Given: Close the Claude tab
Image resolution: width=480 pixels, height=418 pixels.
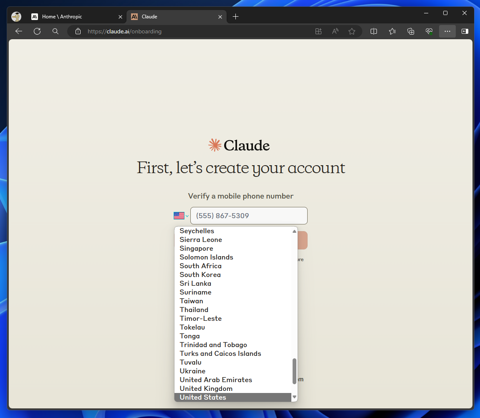Looking at the screenshot, I should (220, 17).
